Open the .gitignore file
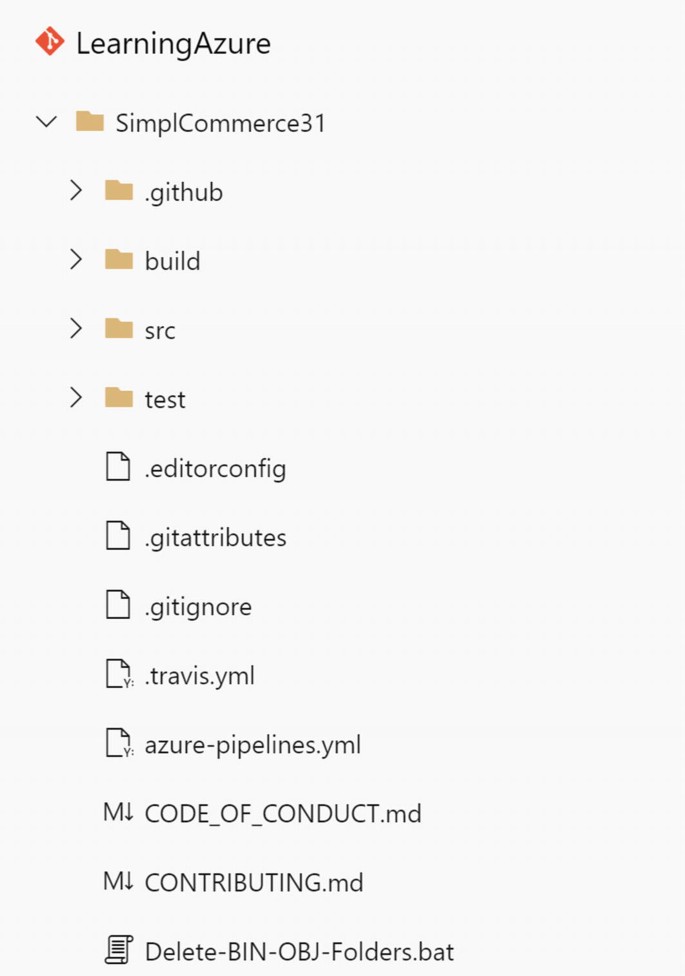 tap(197, 605)
